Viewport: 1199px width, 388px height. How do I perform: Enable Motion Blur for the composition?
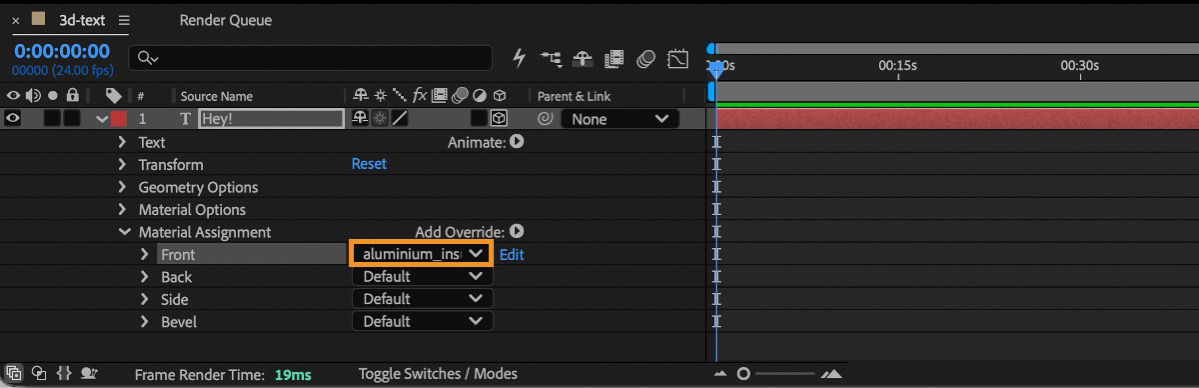coord(646,58)
